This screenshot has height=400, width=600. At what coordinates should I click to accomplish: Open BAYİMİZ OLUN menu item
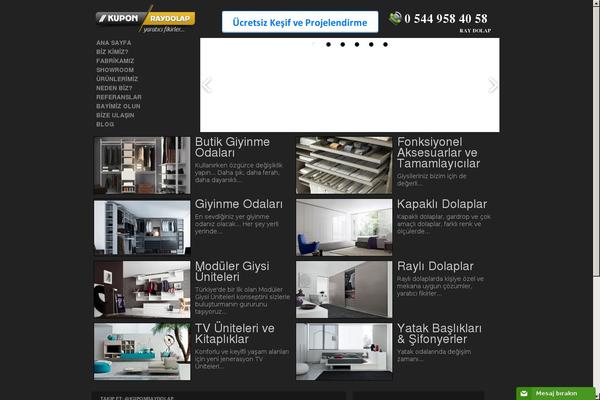(x=118, y=106)
